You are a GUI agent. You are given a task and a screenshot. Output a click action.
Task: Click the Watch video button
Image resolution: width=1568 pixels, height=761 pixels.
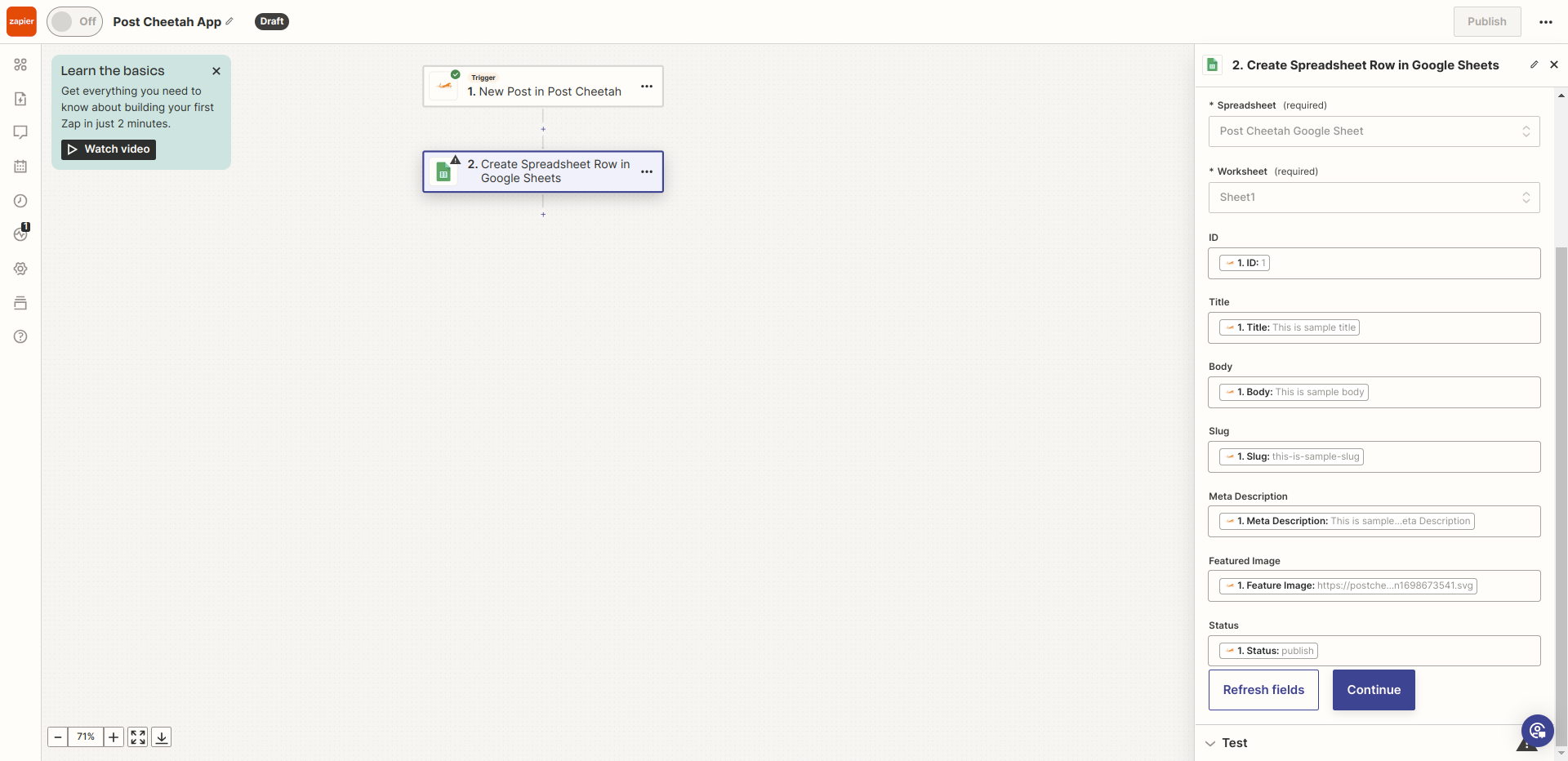[109, 149]
